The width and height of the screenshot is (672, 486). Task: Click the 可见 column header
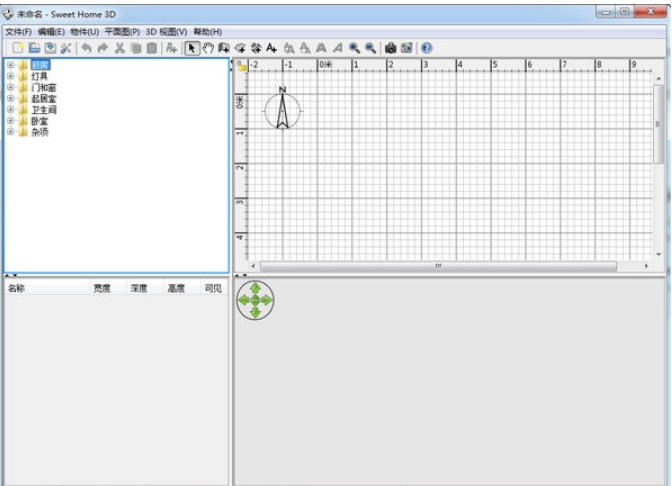212,288
